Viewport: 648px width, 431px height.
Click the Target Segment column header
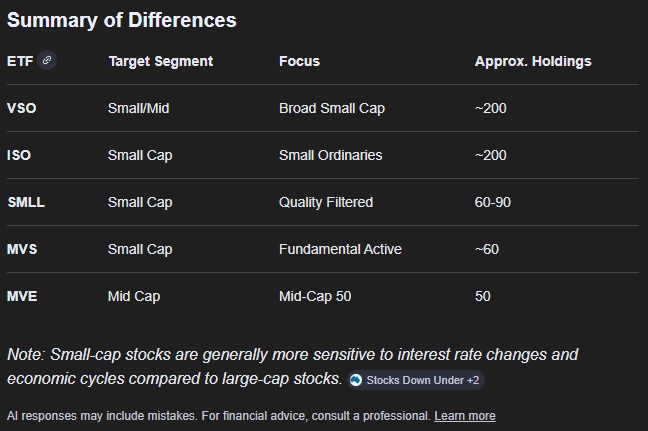click(x=160, y=61)
